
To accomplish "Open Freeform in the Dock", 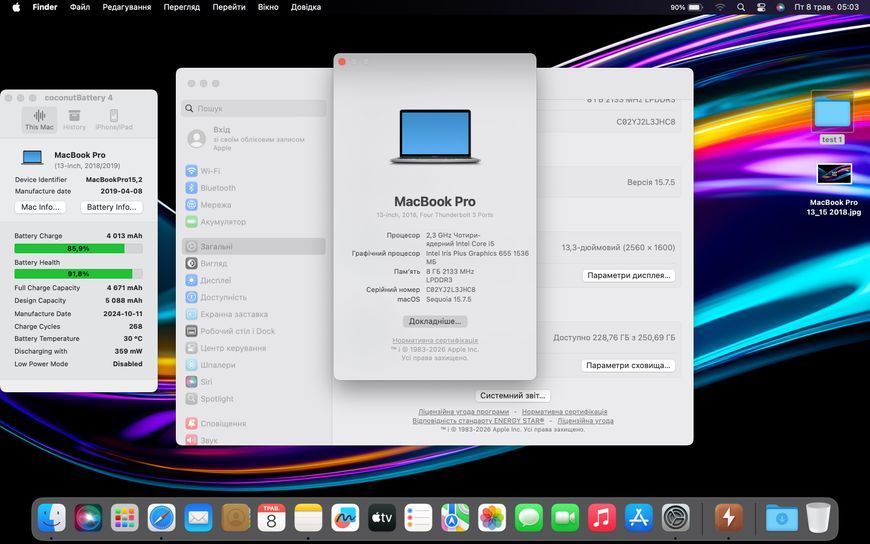I will tap(345, 518).
